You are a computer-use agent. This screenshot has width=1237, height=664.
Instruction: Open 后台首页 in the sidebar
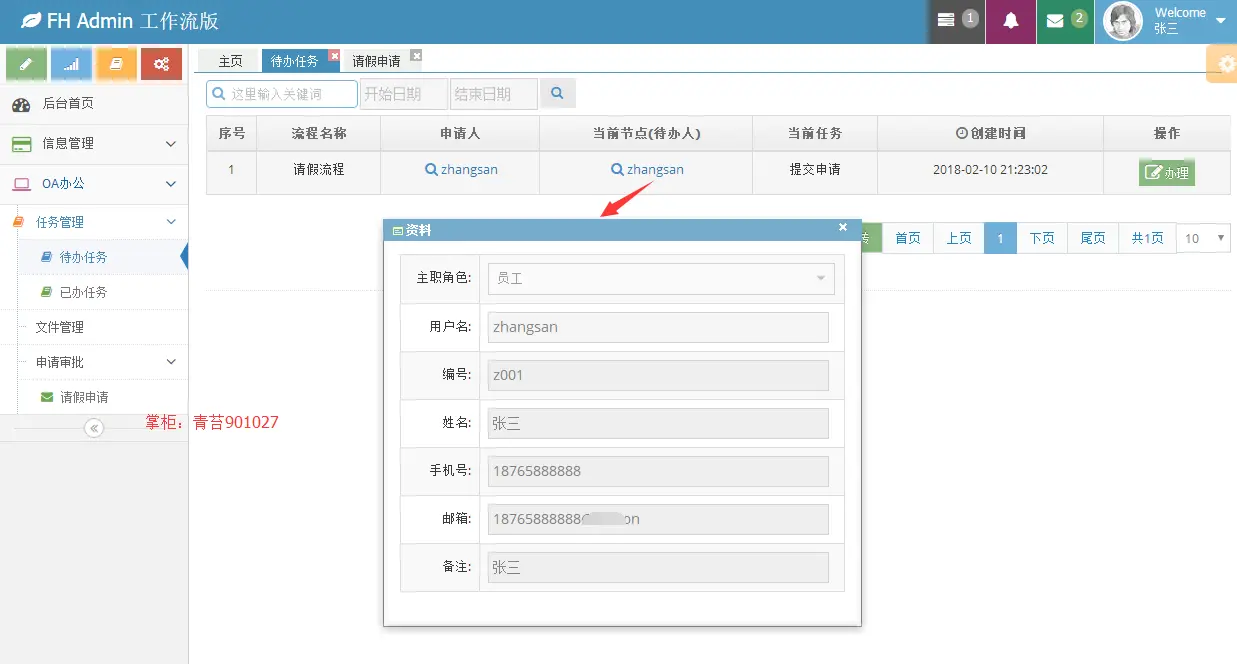[94, 104]
